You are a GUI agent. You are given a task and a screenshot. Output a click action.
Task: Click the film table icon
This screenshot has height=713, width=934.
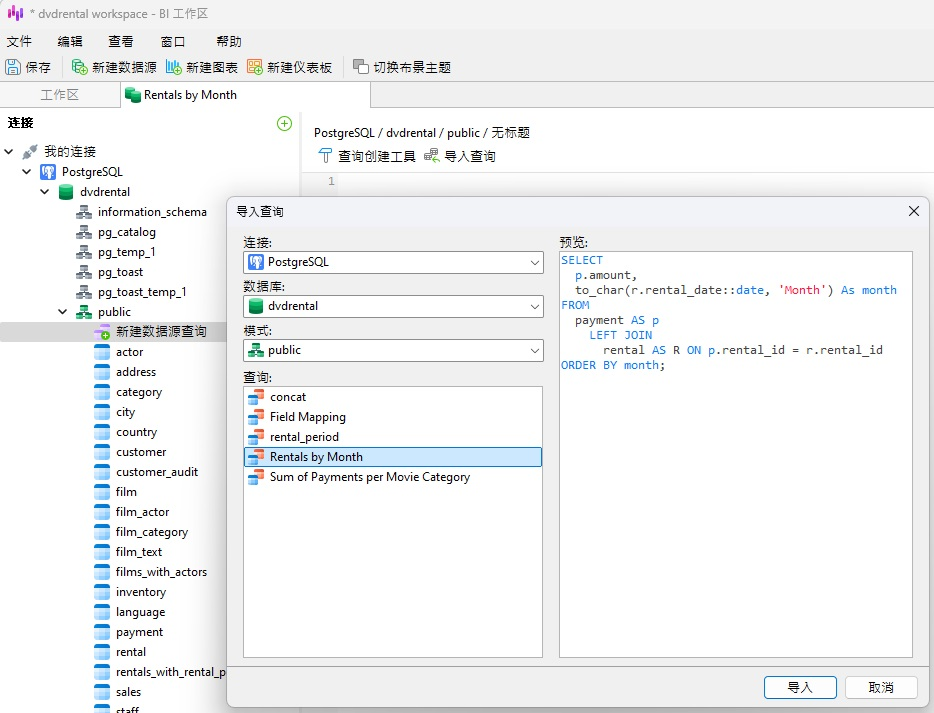102,492
